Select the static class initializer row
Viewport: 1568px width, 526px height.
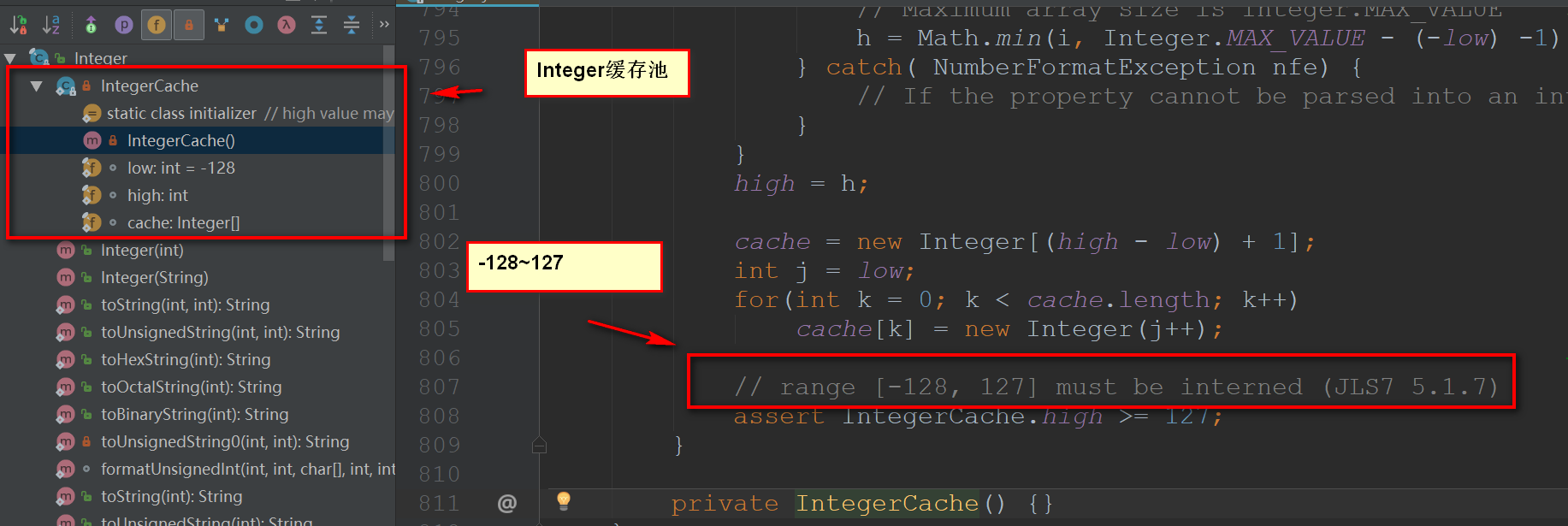pos(197,113)
